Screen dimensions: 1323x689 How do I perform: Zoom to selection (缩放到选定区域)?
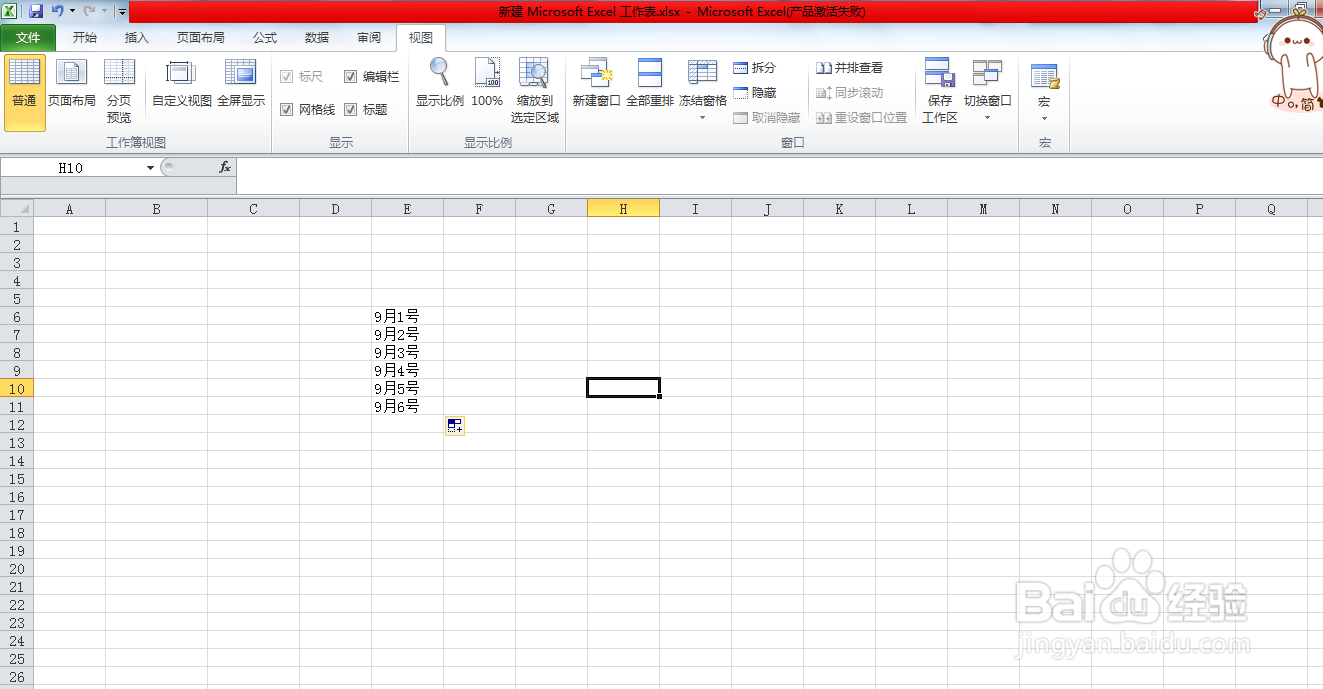point(535,93)
